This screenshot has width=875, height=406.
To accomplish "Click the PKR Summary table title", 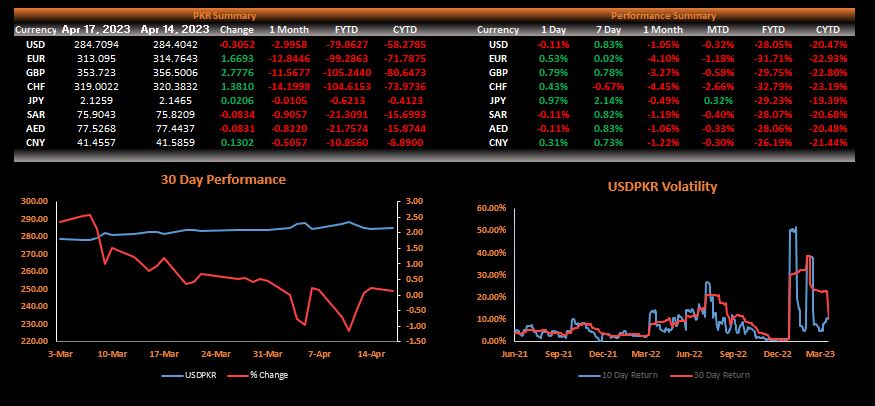I will pyautogui.click(x=224, y=16).
